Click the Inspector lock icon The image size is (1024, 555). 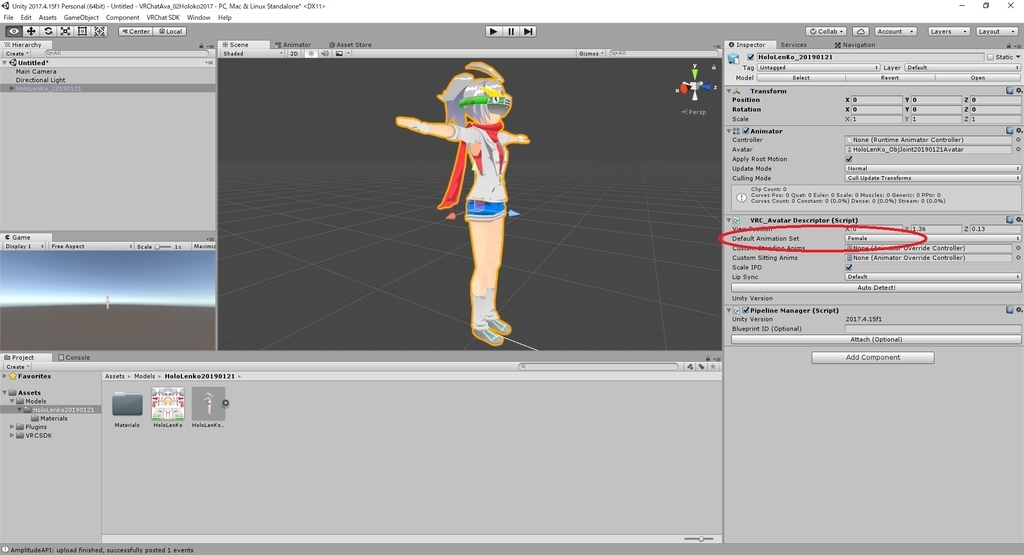(x=1008, y=45)
